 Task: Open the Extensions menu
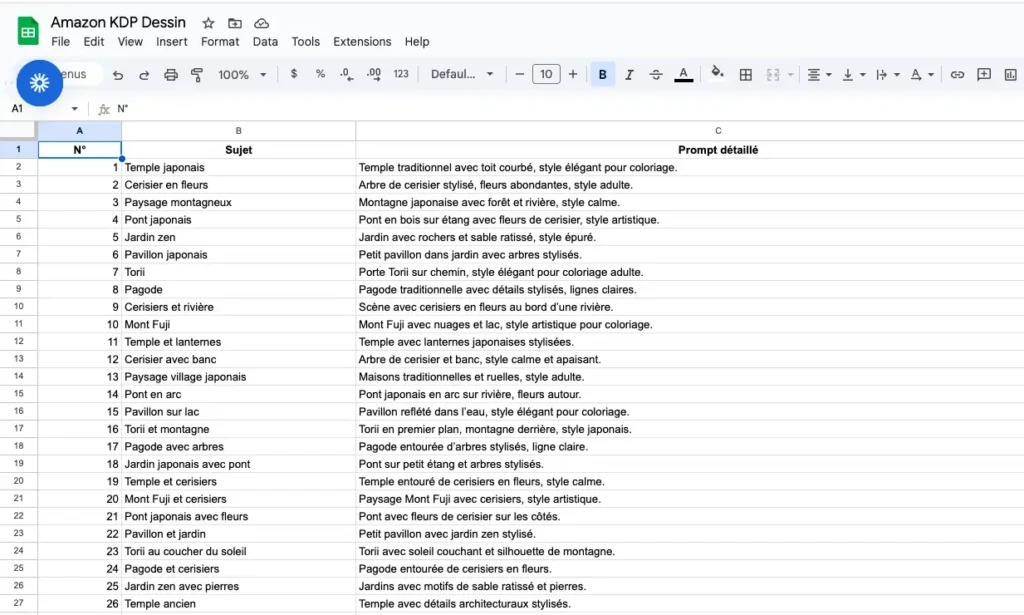click(x=362, y=42)
